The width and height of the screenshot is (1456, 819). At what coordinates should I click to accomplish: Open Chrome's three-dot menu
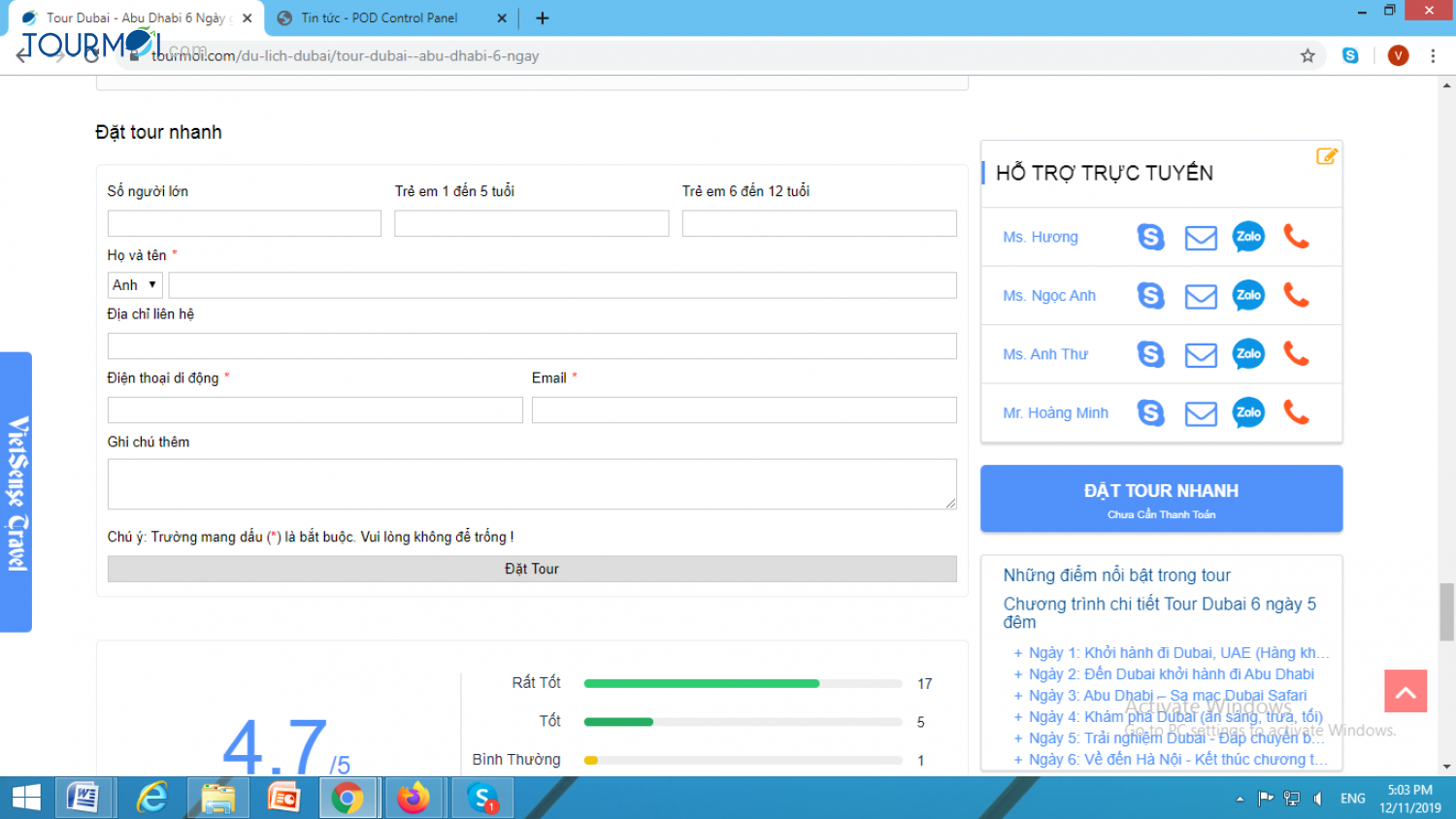pos(1433,56)
